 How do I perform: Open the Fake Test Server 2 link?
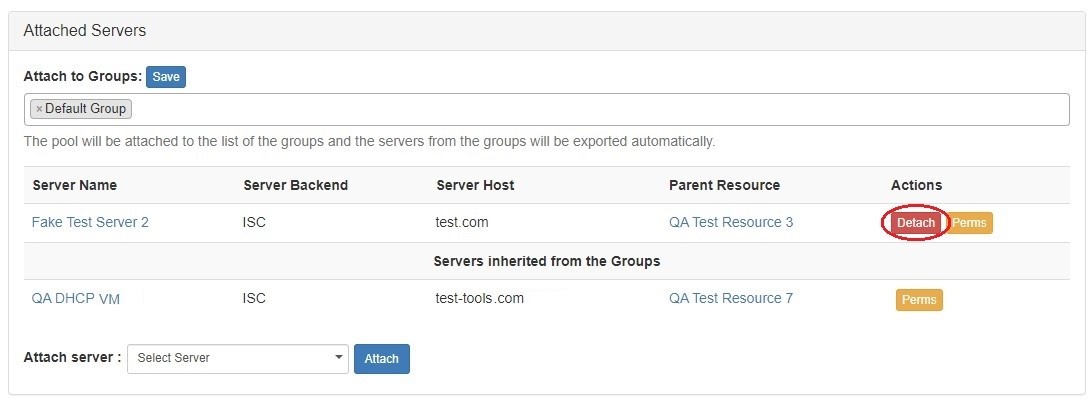[90, 222]
